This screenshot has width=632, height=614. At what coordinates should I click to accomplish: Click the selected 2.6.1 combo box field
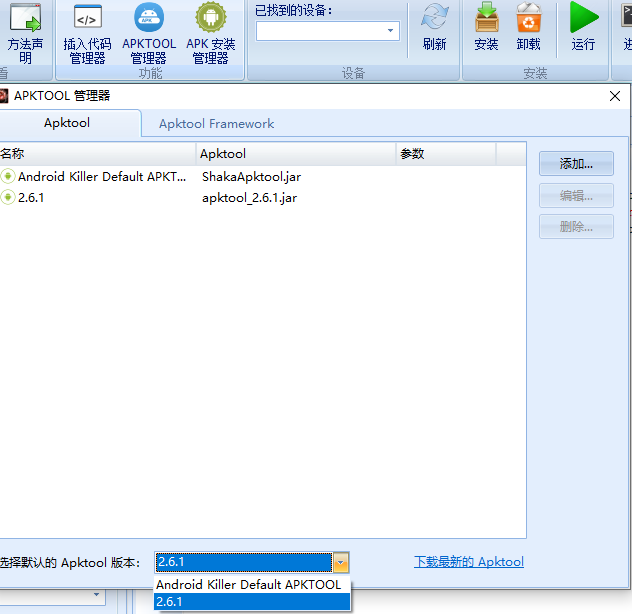click(244, 562)
